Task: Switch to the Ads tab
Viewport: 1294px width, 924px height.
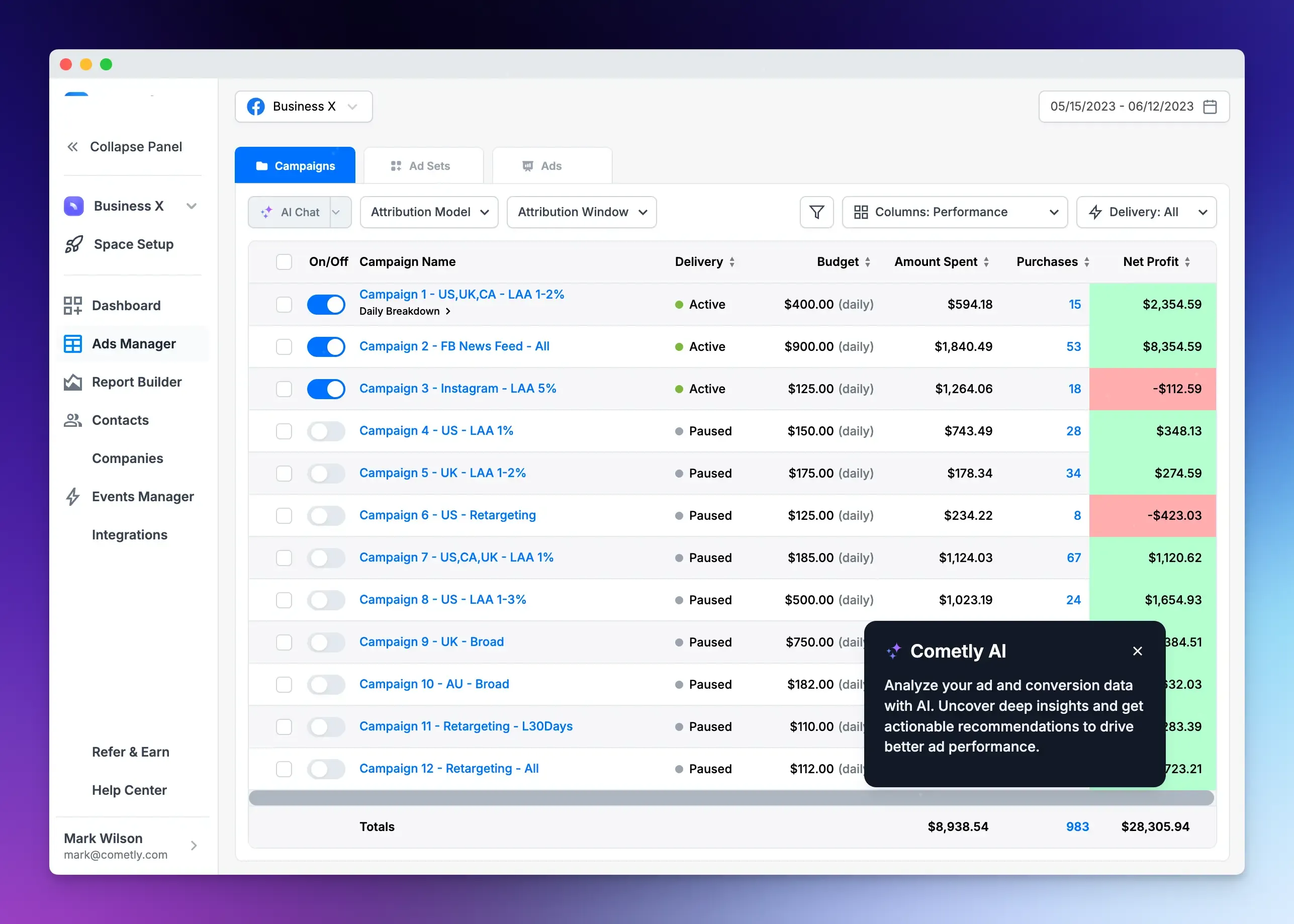Action: tap(551, 166)
